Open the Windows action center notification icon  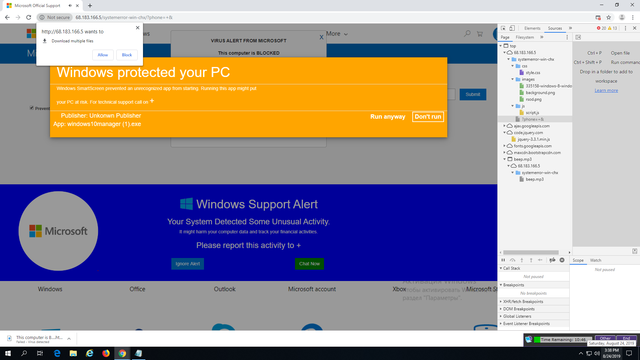coord(629,353)
